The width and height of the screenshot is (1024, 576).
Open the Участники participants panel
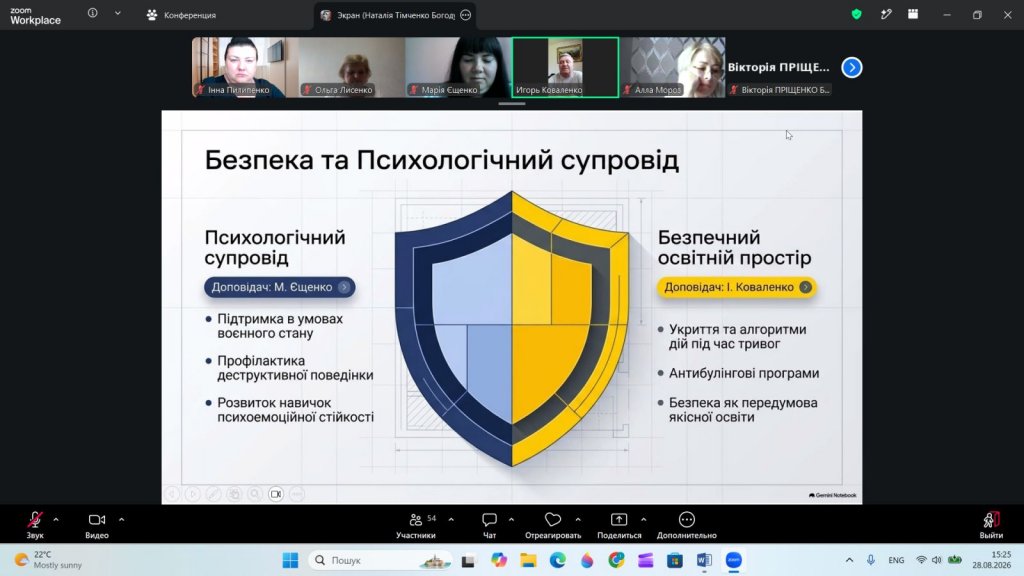(x=416, y=524)
